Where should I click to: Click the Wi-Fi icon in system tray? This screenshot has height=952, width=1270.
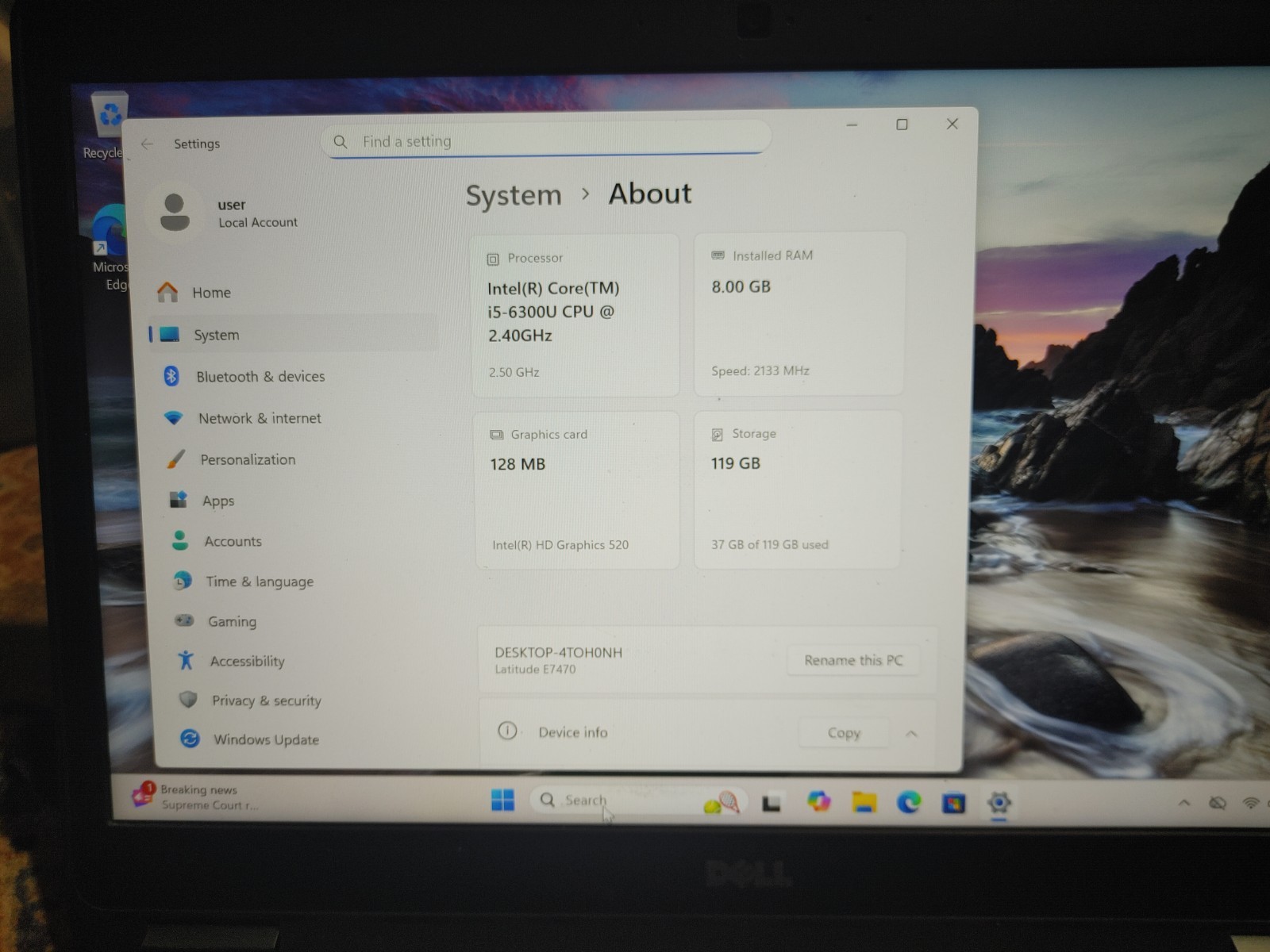pos(1251,803)
